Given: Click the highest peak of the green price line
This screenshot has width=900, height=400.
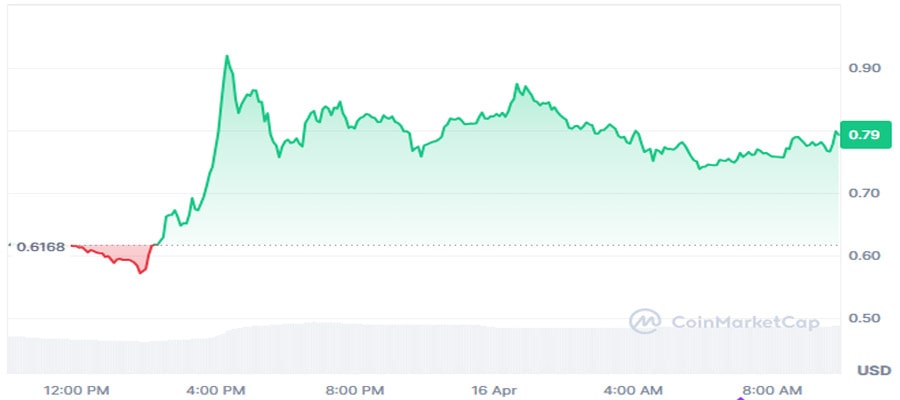Looking at the screenshot, I should [x=227, y=56].
